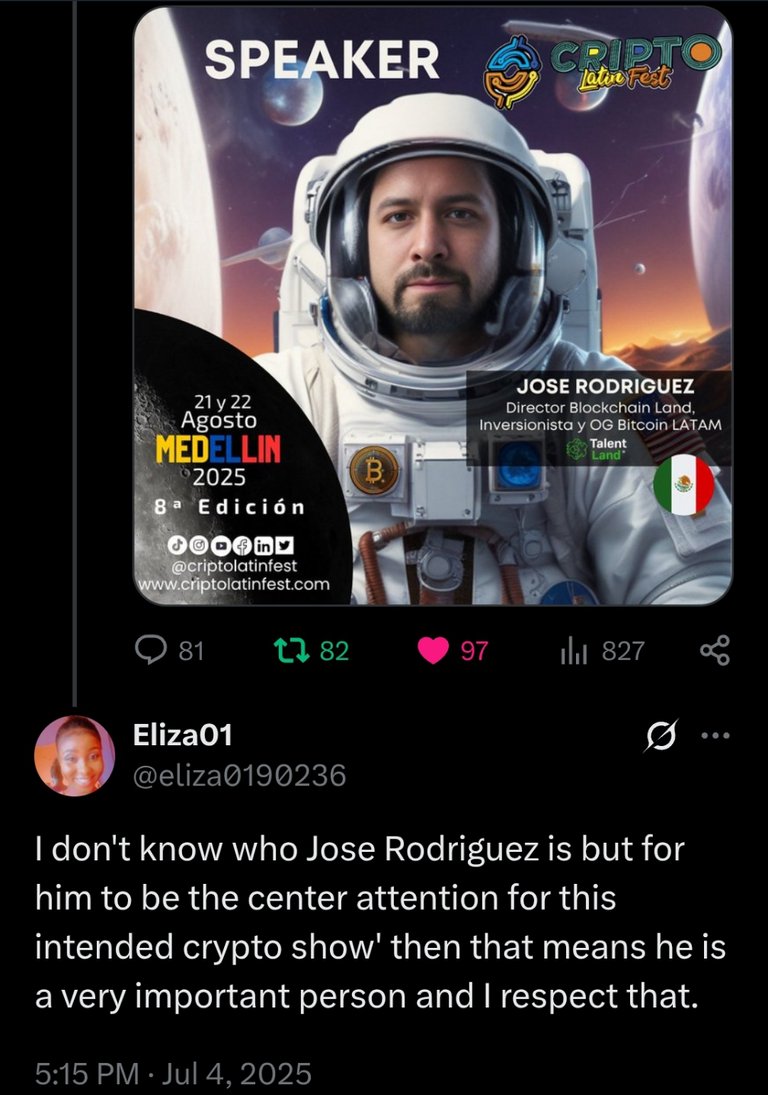Tap the share icon on post
This screenshot has width=768, height=1095.
point(714,650)
